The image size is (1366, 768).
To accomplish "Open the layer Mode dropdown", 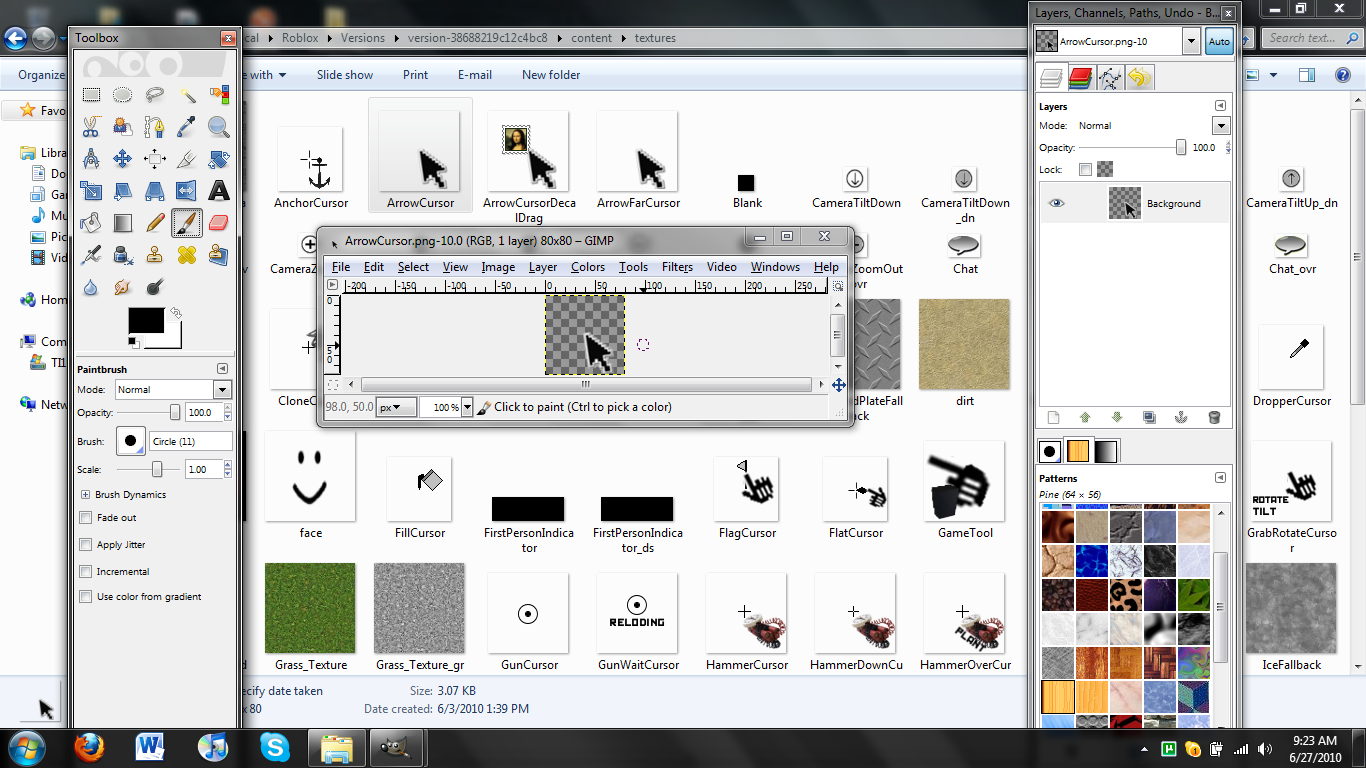I will coord(1221,125).
